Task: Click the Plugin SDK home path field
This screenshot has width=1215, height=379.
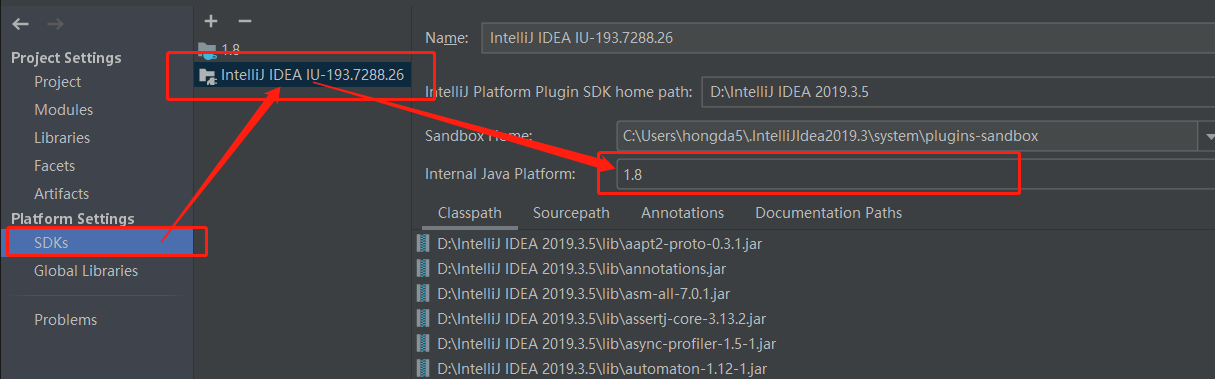Action: tap(958, 92)
